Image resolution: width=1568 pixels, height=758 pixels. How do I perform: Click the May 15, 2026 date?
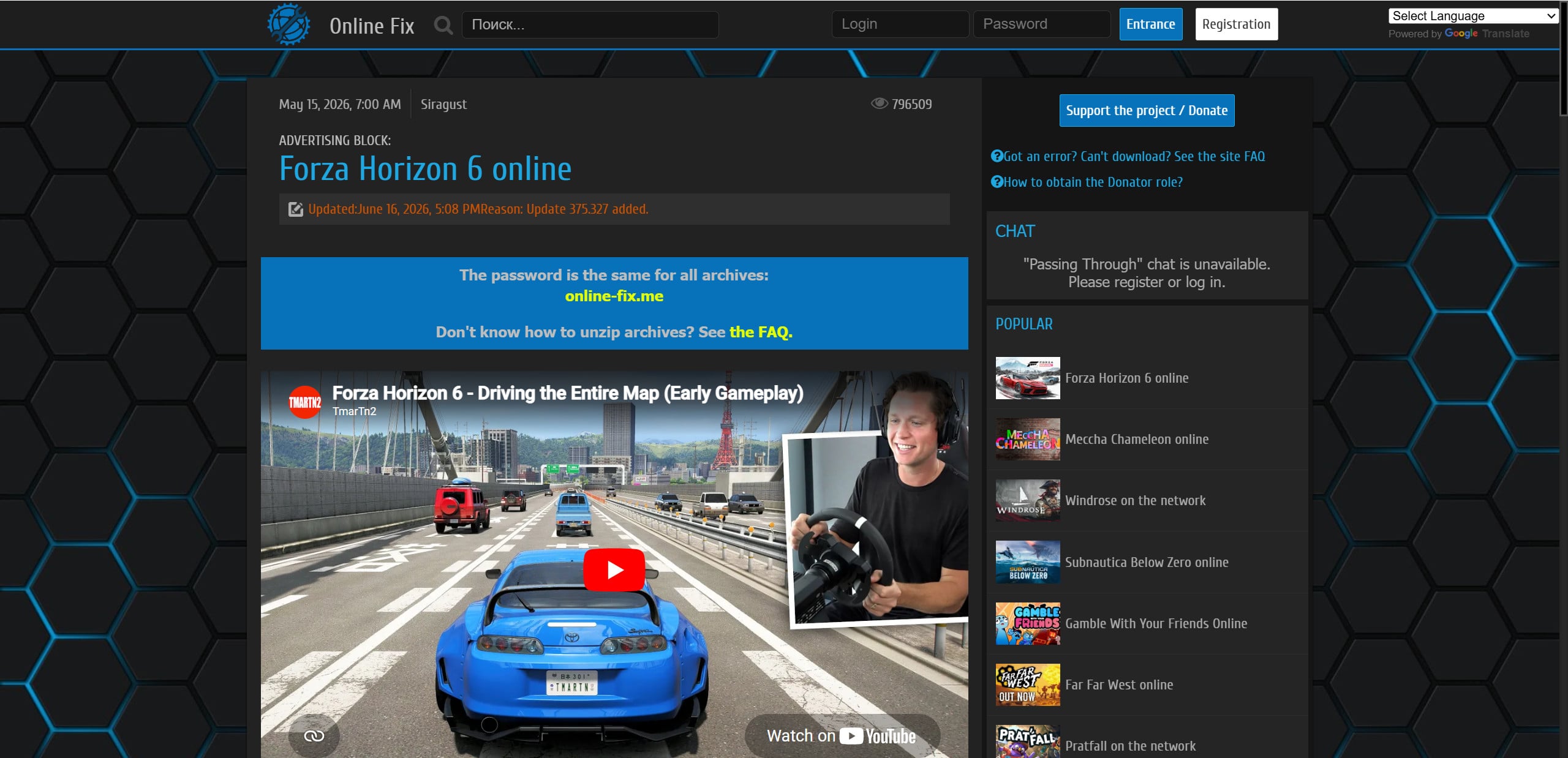340,104
